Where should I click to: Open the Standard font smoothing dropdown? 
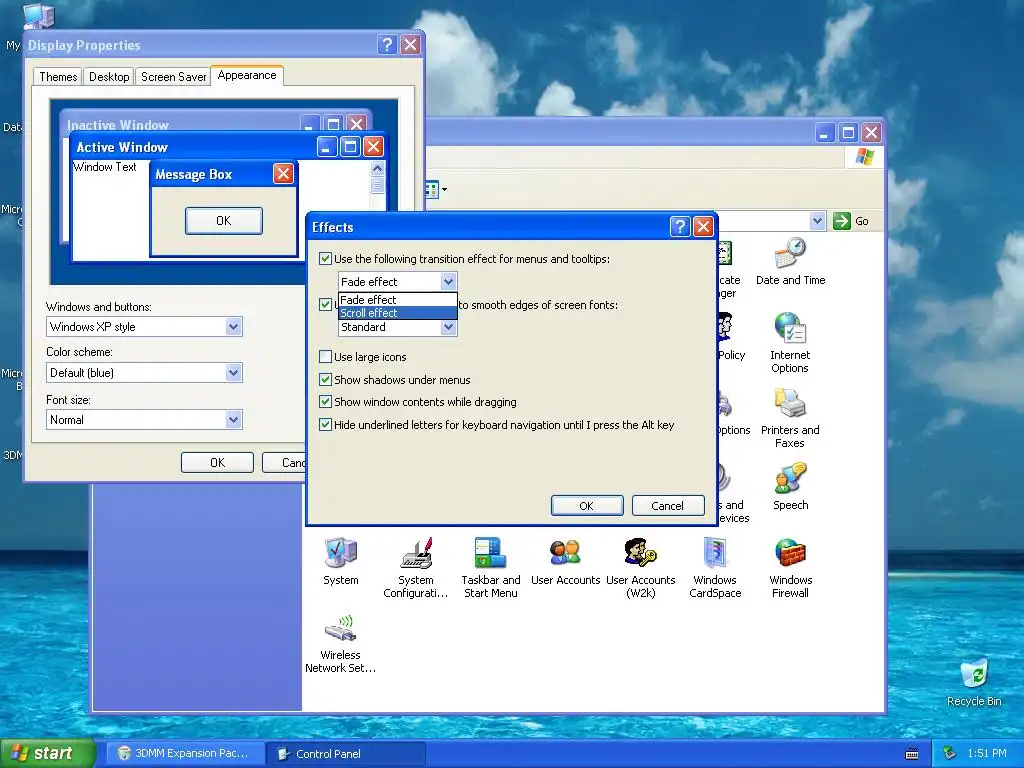pos(448,327)
